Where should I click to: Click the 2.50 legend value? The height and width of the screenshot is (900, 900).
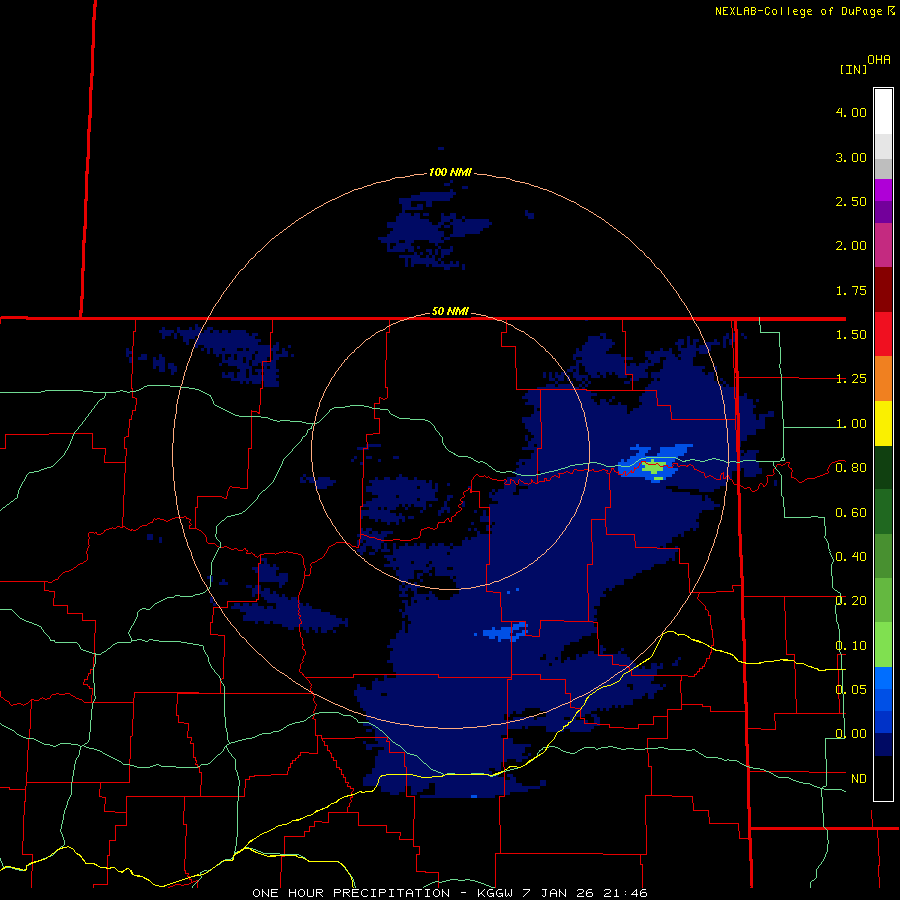tap(851, 201)
